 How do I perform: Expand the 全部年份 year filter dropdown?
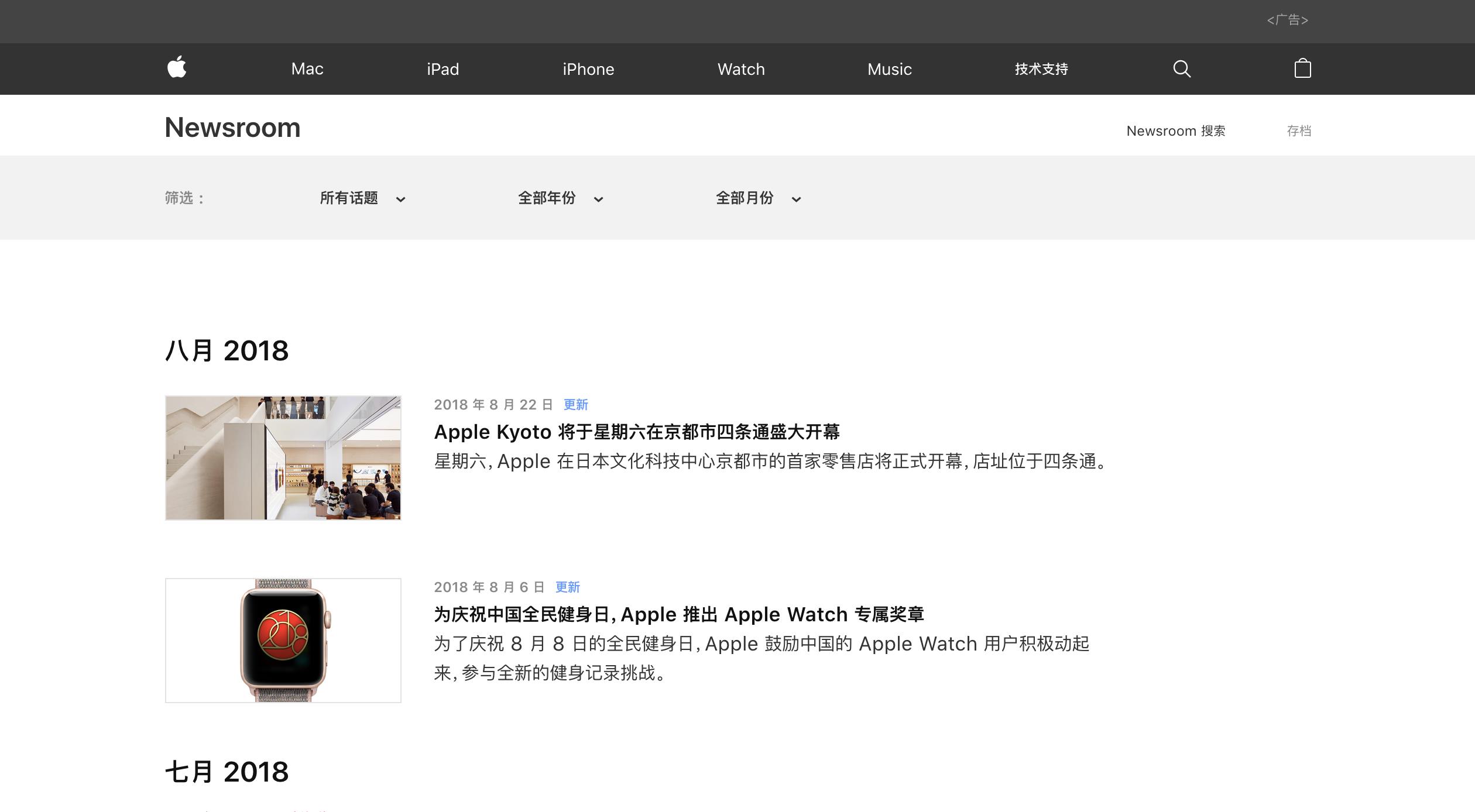coord(560,198)
